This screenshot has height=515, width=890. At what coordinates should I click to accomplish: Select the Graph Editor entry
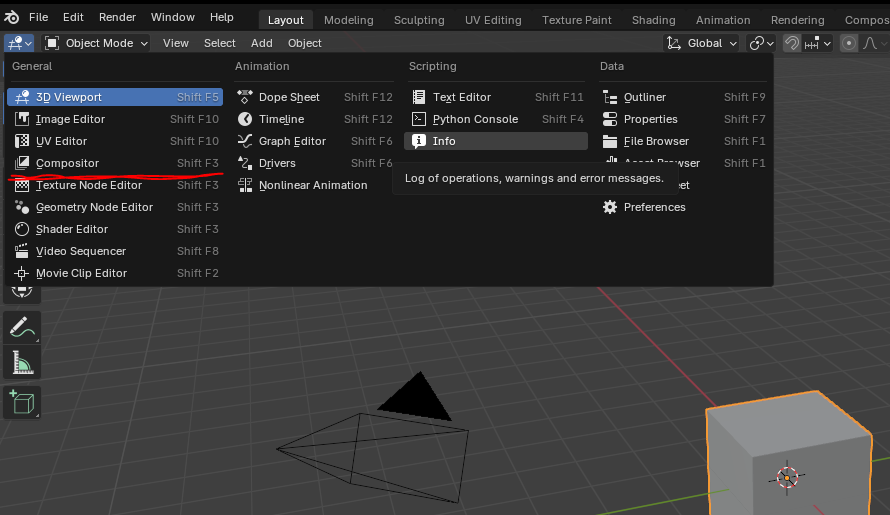click(x=314, y=141)
